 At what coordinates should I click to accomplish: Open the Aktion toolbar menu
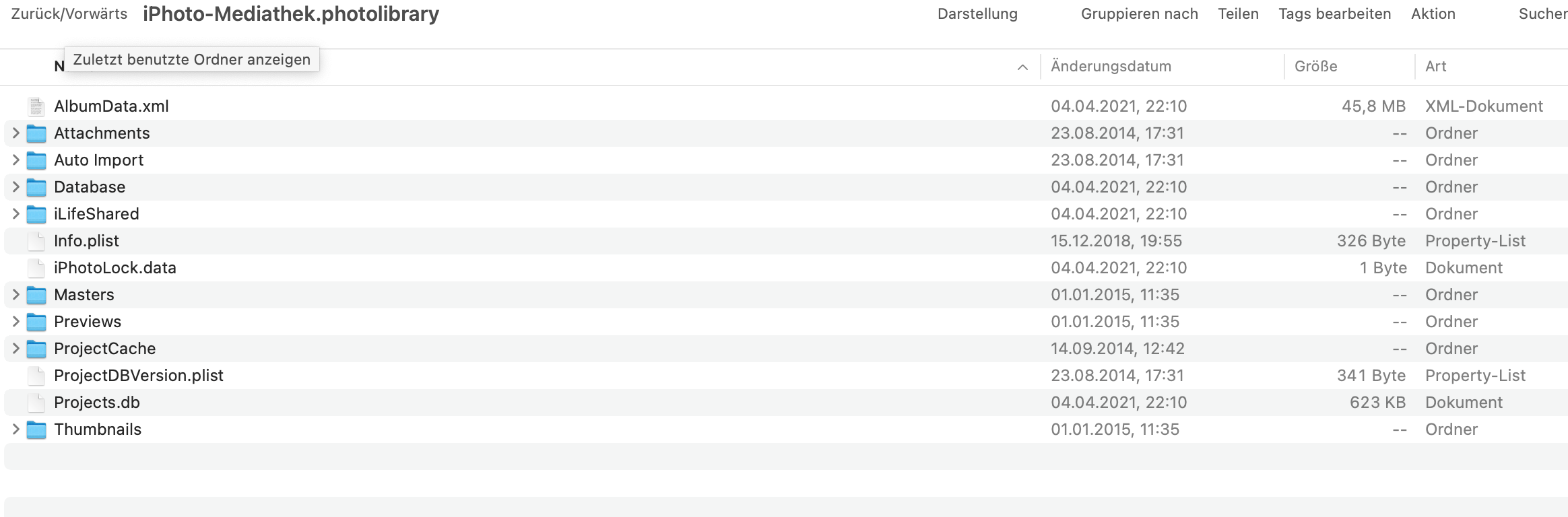tap(1433, 14)
